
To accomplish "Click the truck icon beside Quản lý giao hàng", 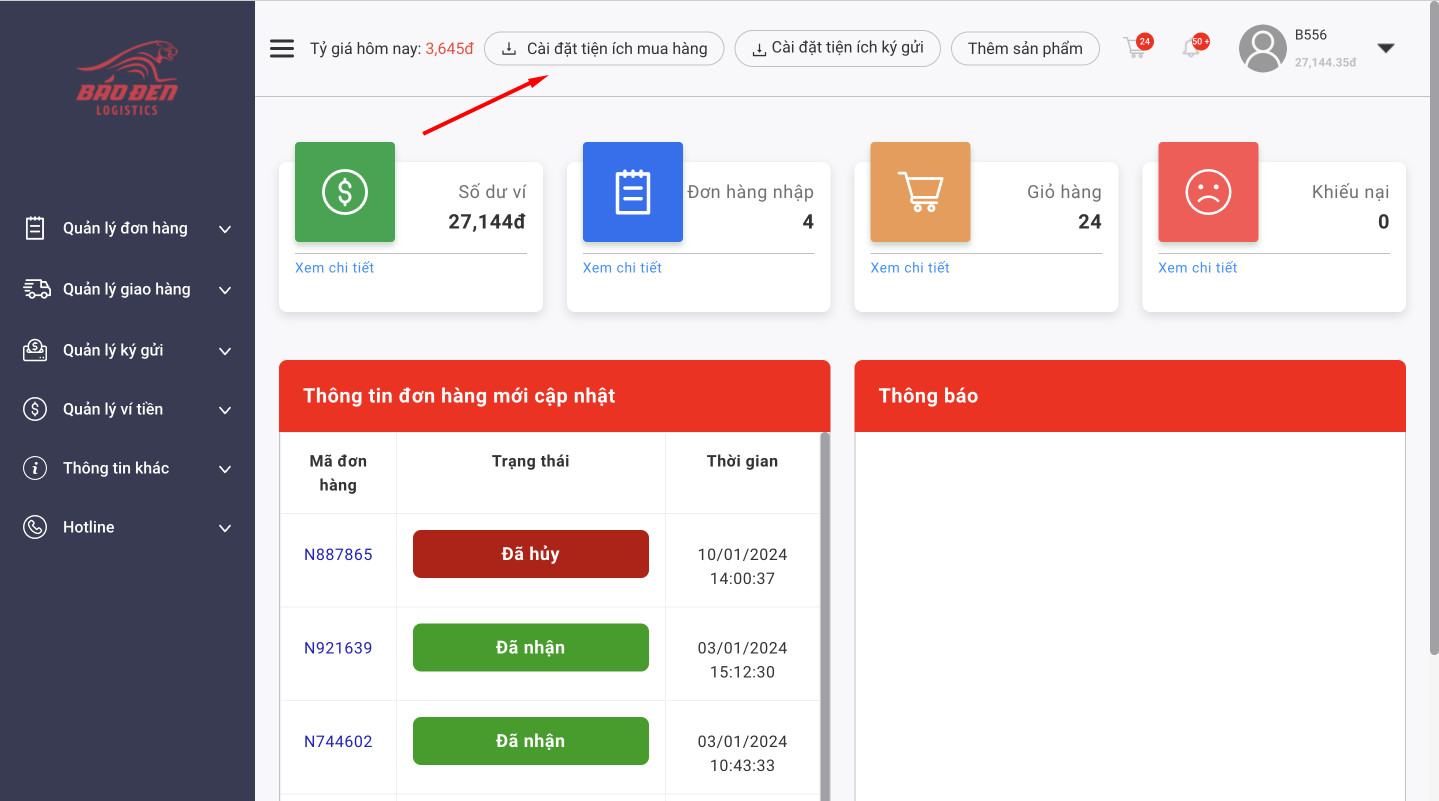I will coord(37,289).
